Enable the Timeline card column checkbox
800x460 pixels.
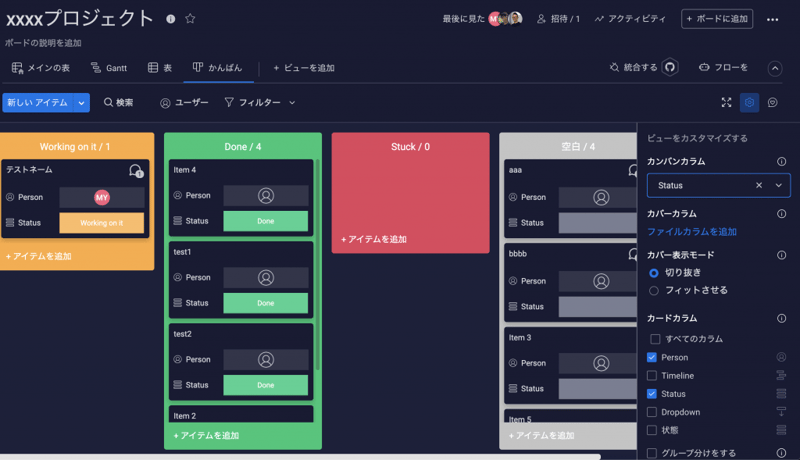(x=653, y=376)
